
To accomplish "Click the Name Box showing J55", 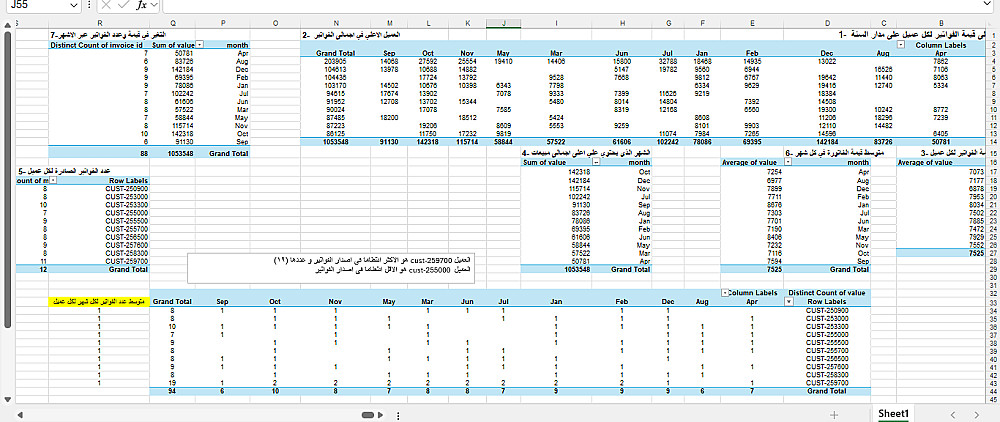I will 36,5.
